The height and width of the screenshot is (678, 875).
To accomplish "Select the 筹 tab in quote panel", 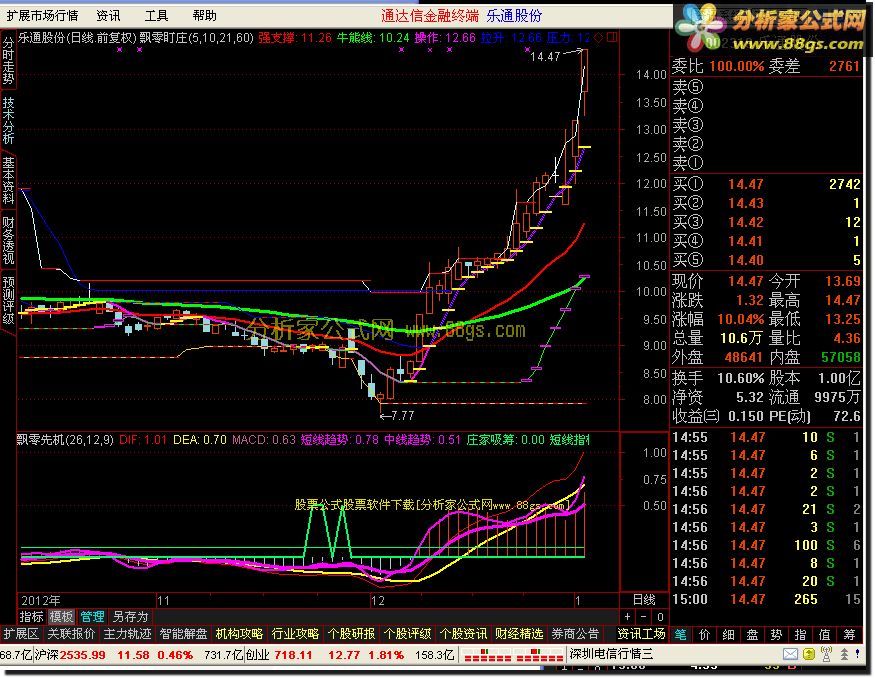I will pos(849,634).
